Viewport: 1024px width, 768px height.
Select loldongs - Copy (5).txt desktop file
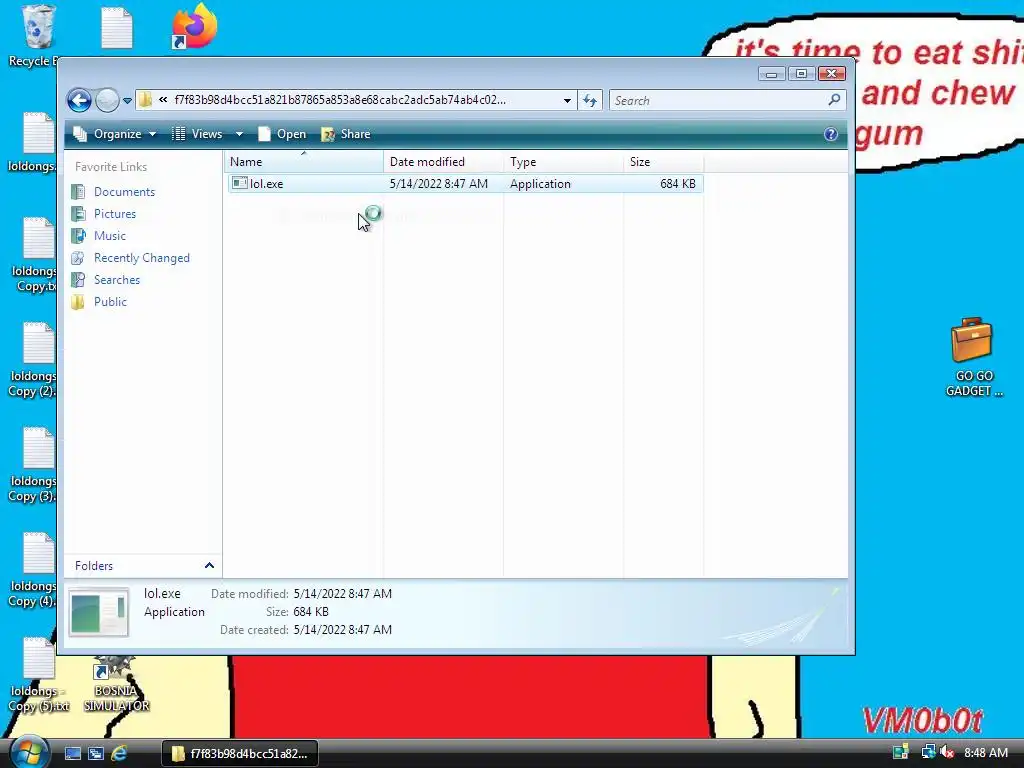[39, 675]
